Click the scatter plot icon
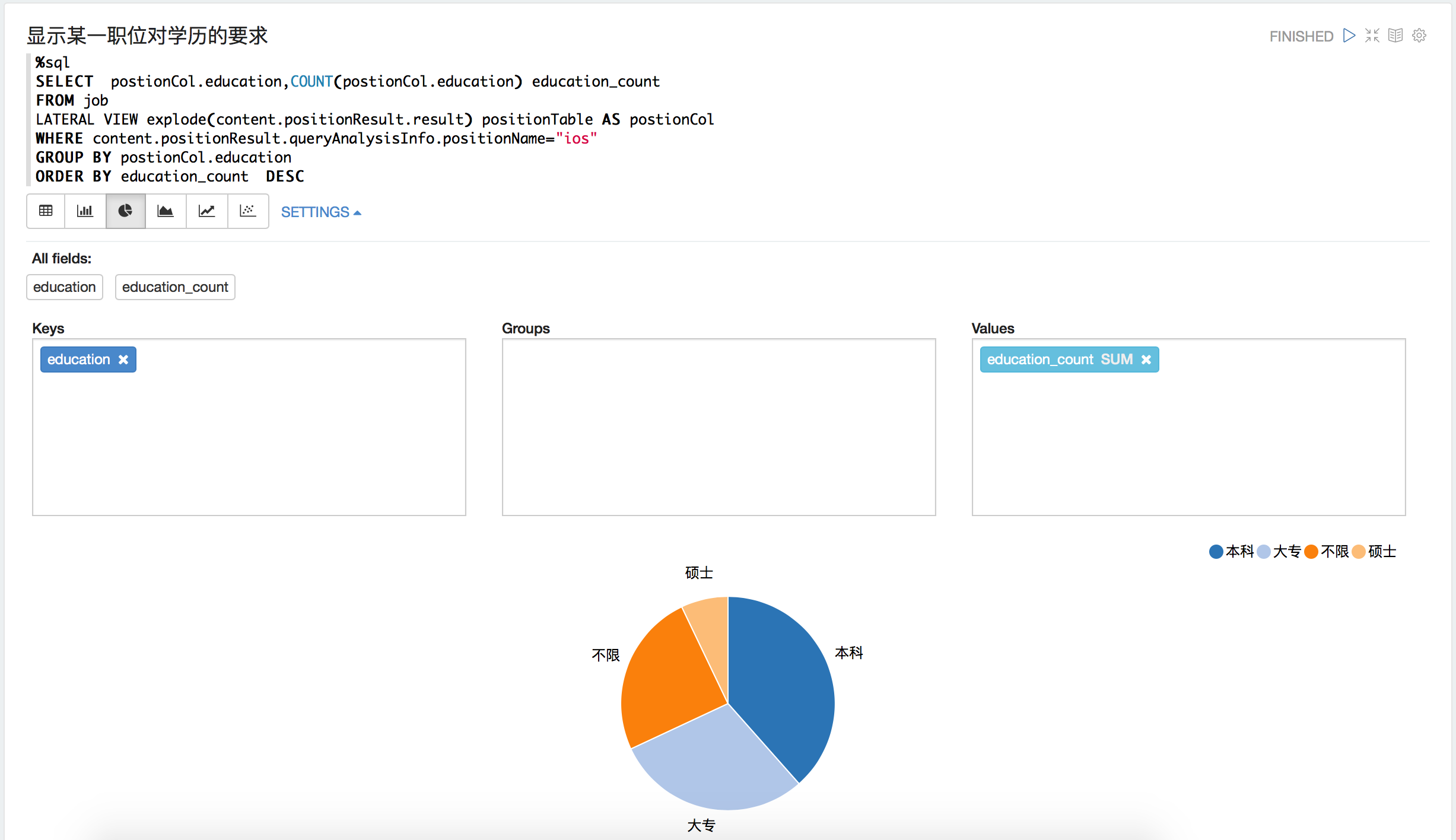The image size is (1456, 840). 247,211
